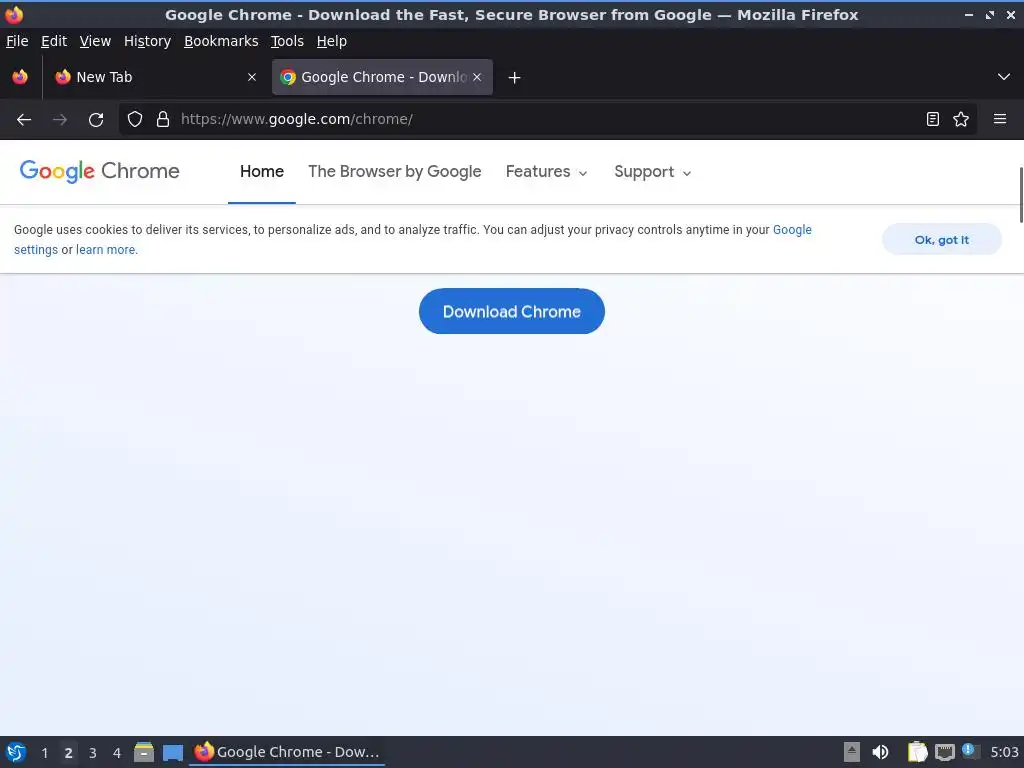This screenshot has width=1024, height=768.
Task: Select the Google Chrome - Download tab
Action: coord(382,77)
